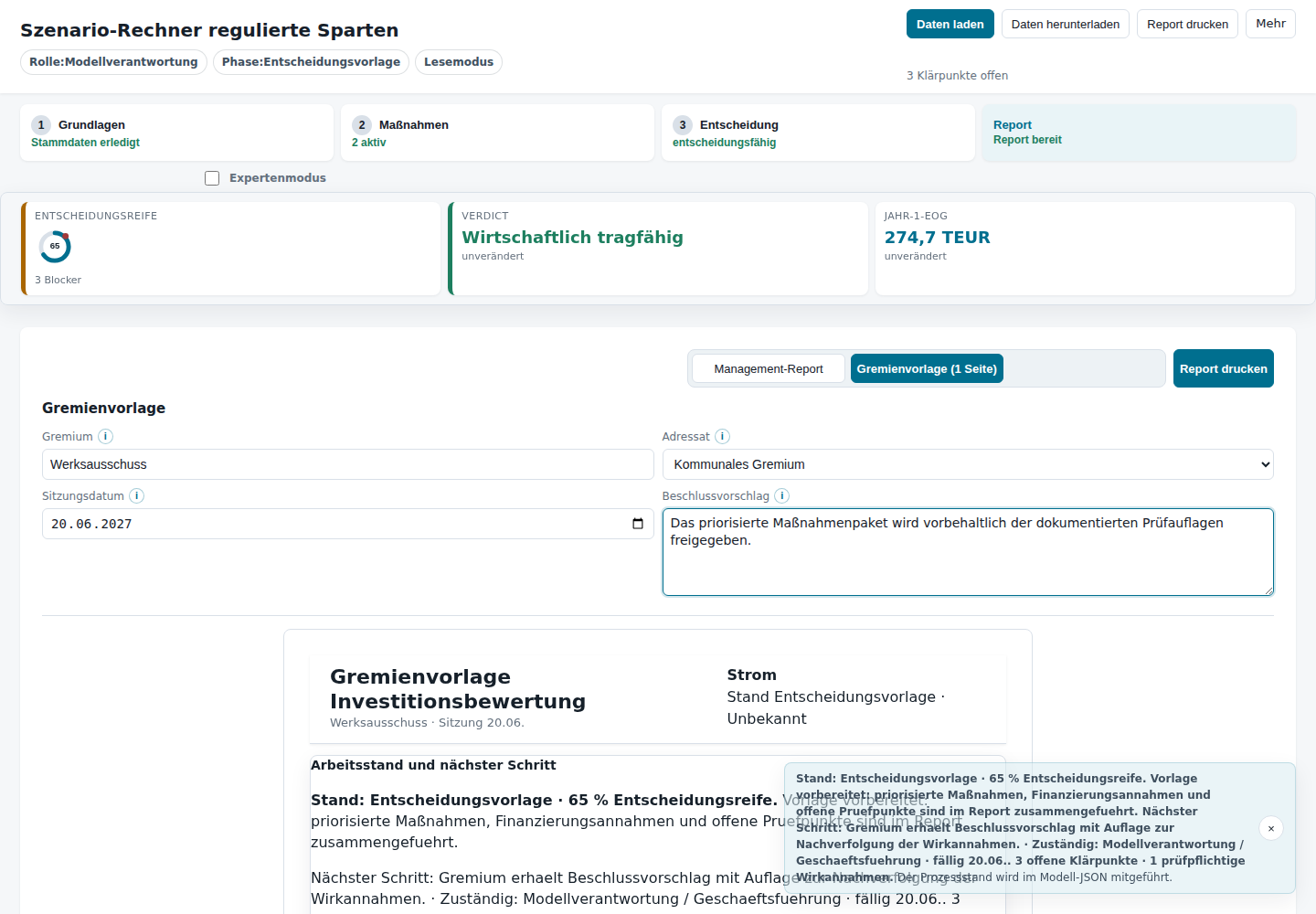1316x914 pixels.
Task: Toggle the Lesemodus pill
Action: pyautogui.click(x=459, y=62)
